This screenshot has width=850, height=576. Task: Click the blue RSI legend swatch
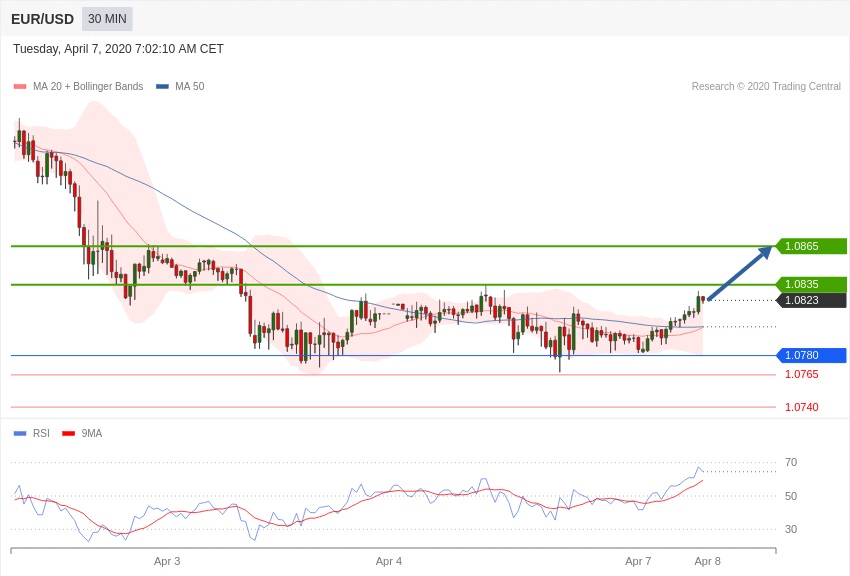click(20, 433)
